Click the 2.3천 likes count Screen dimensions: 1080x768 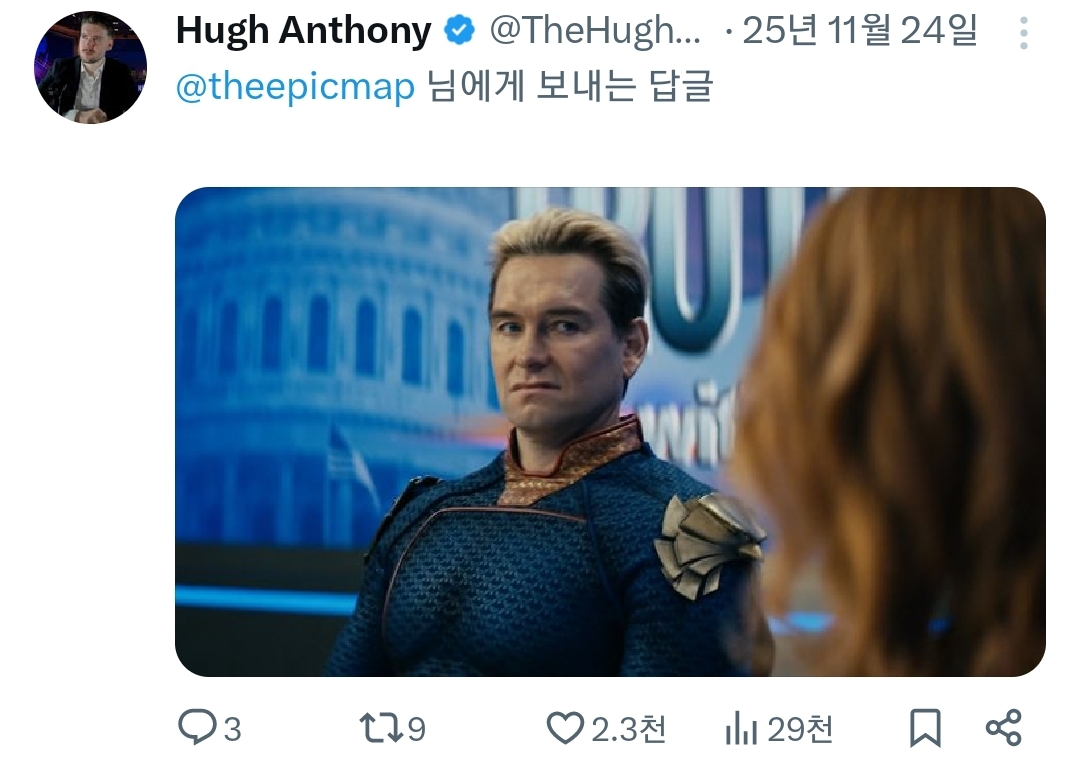tap(629, 730)
